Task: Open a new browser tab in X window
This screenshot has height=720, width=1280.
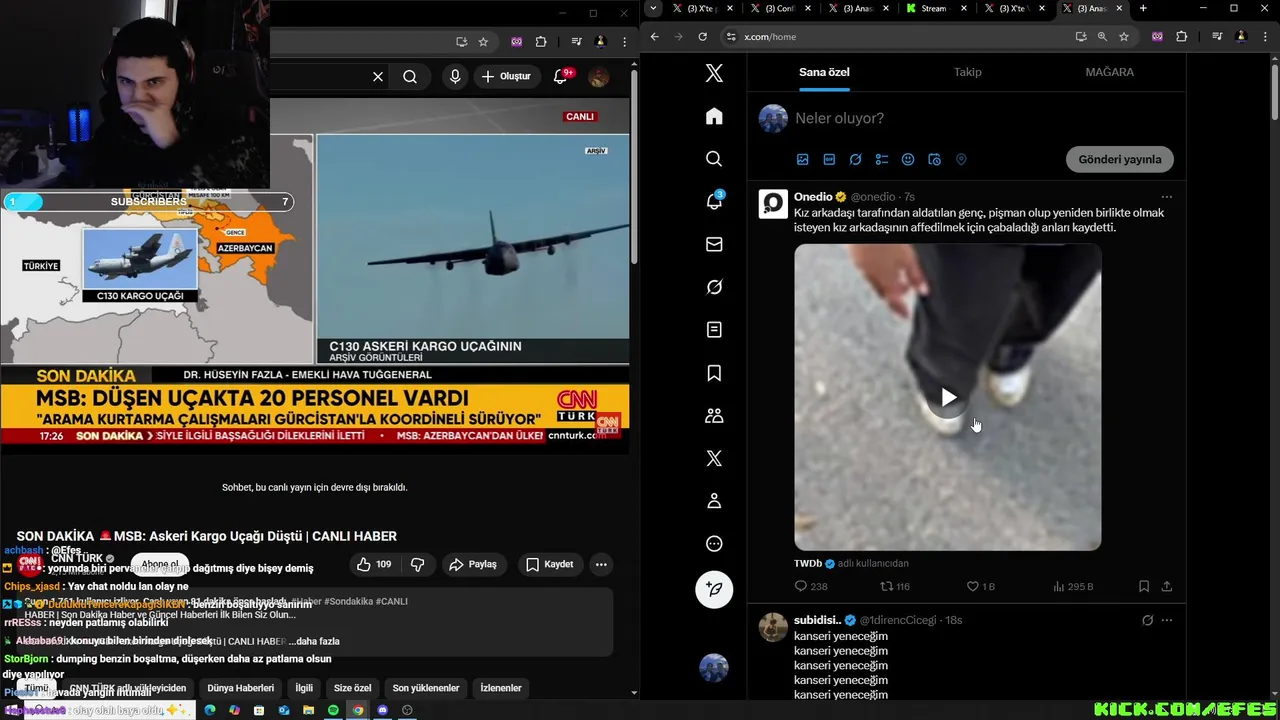Action: click(1143, 8)
